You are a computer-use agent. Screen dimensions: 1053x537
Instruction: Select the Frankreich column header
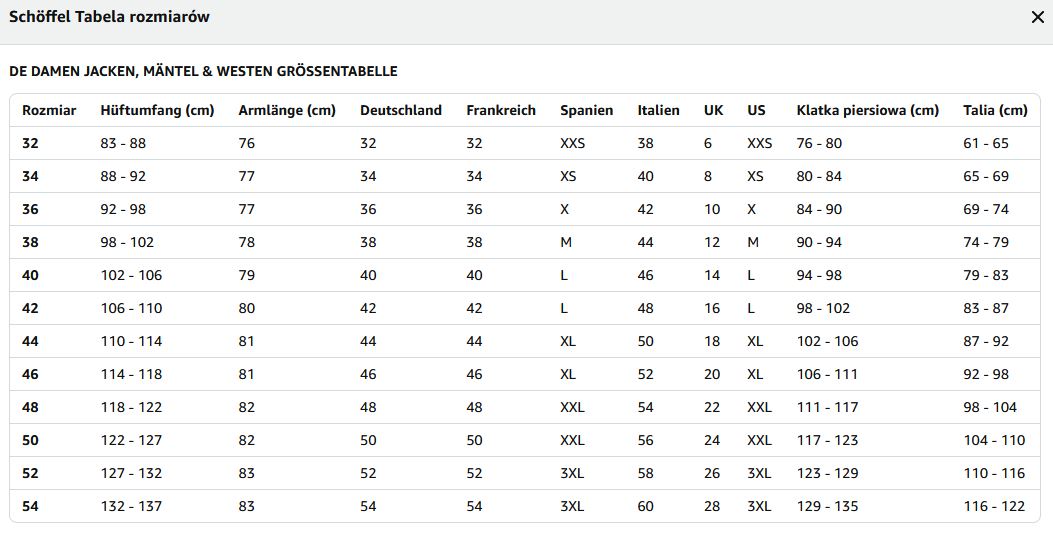[501, 110]
